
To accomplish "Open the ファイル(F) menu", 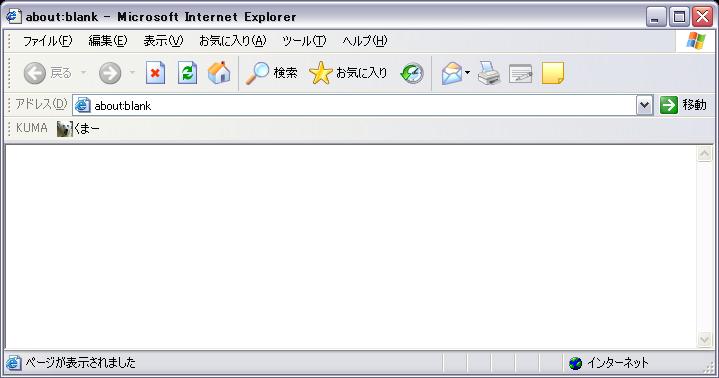I will (x=47, y=41).
